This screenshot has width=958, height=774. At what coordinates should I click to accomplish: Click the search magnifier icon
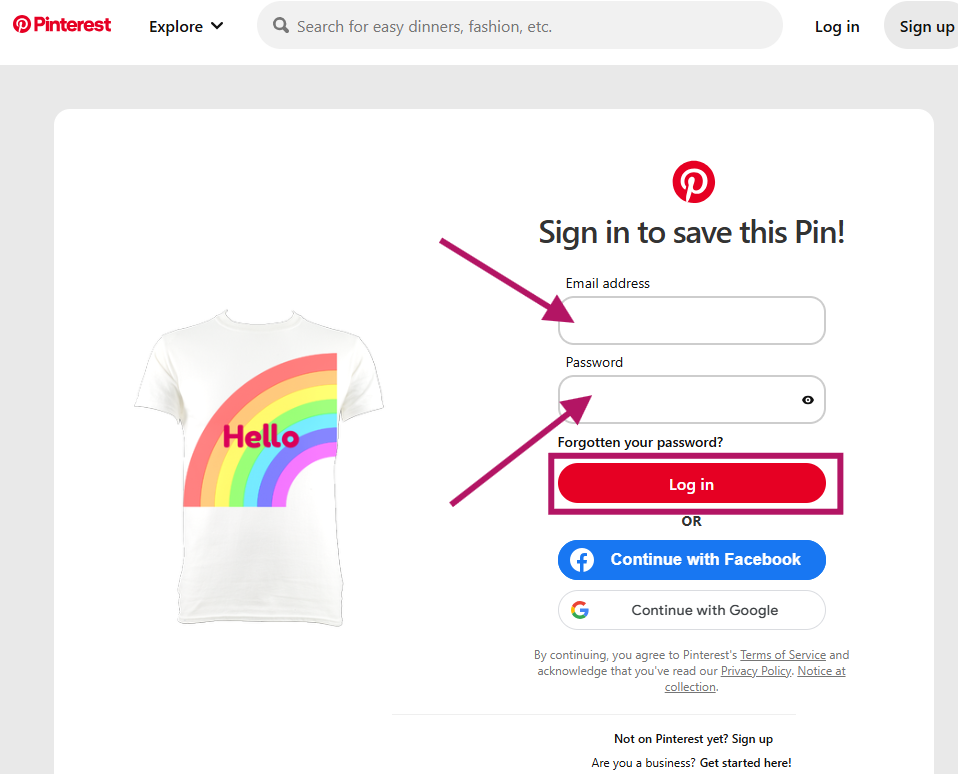tap(282, 26)
